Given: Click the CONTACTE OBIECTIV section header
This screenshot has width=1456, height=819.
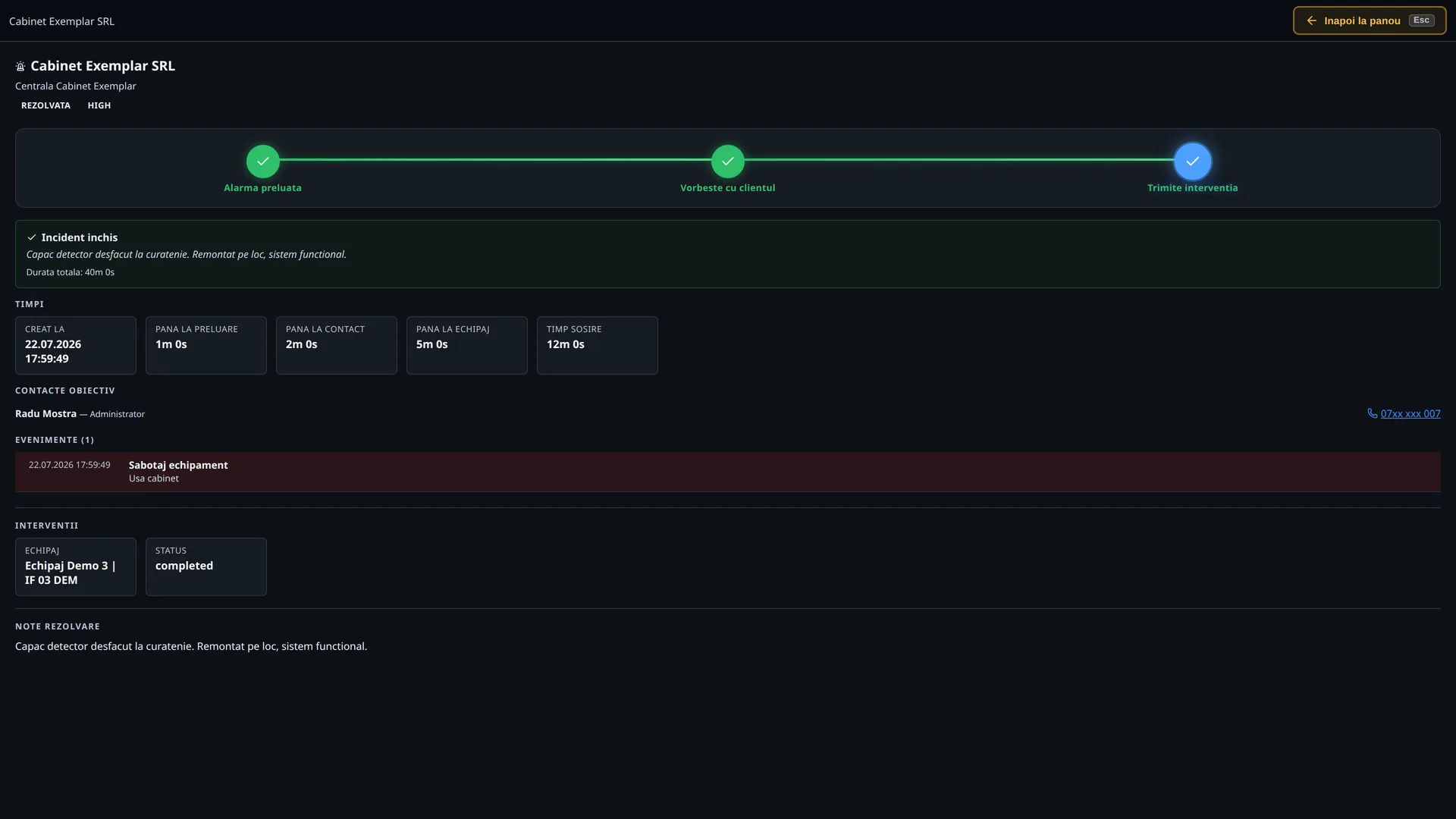Looking at the screenshot, I should (65, 391).
